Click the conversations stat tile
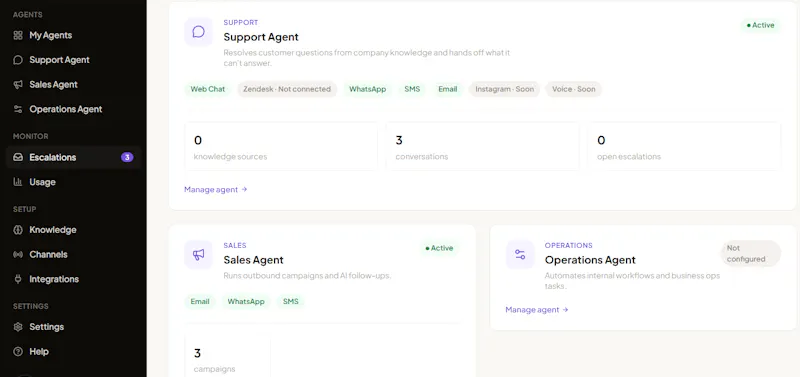This screenshot has width=800, height=377. pyautogui.click(x=483, y=146)
